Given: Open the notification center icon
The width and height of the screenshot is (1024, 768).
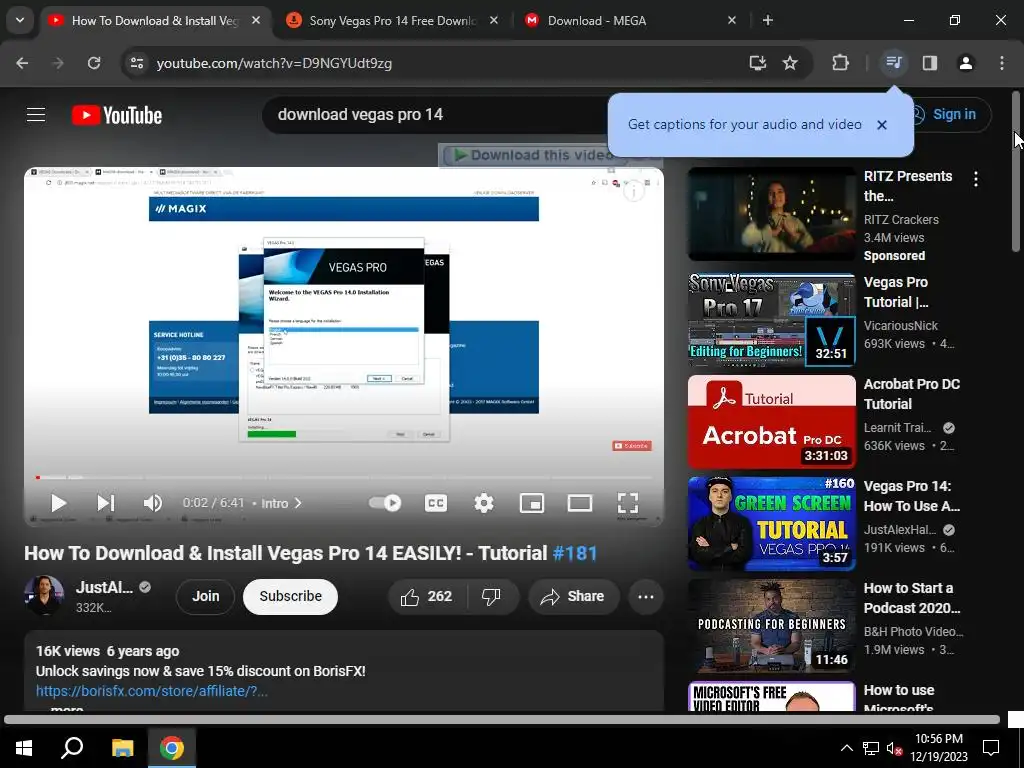Looking at the screenshot, I should click(991, 748).
